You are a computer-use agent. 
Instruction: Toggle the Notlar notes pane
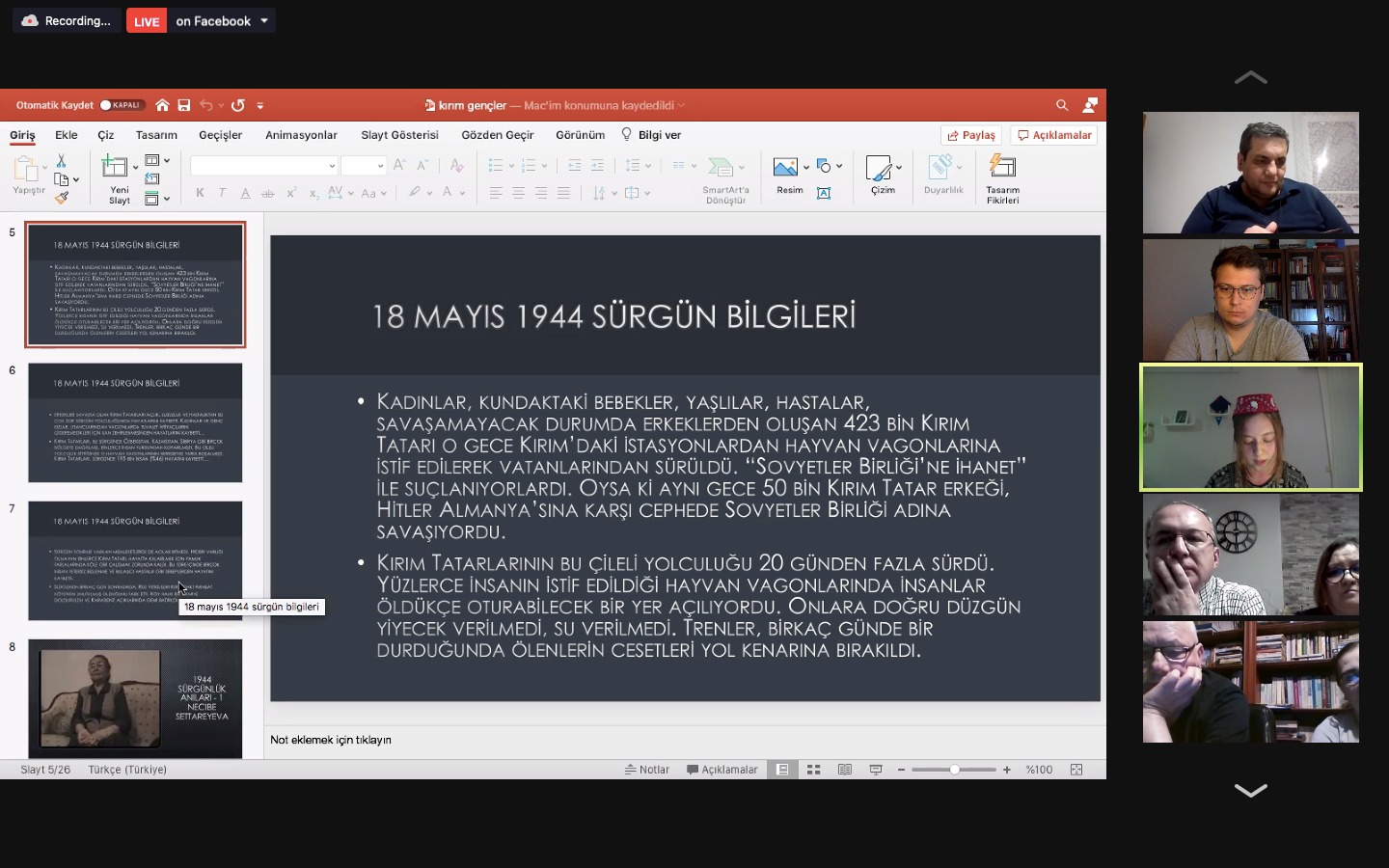pos(647,770)
